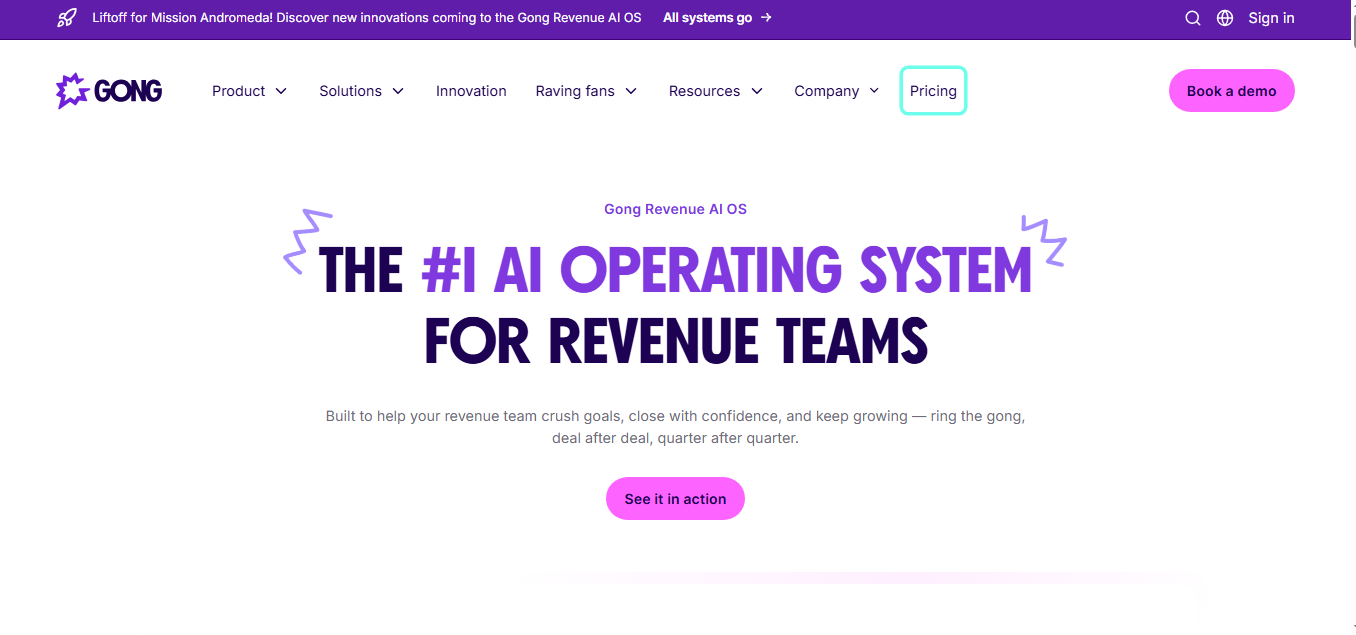Viewport: 1356px width, 635px height.
Task: Expand the Solutions dropdown menu
Action: click(361, 91)
